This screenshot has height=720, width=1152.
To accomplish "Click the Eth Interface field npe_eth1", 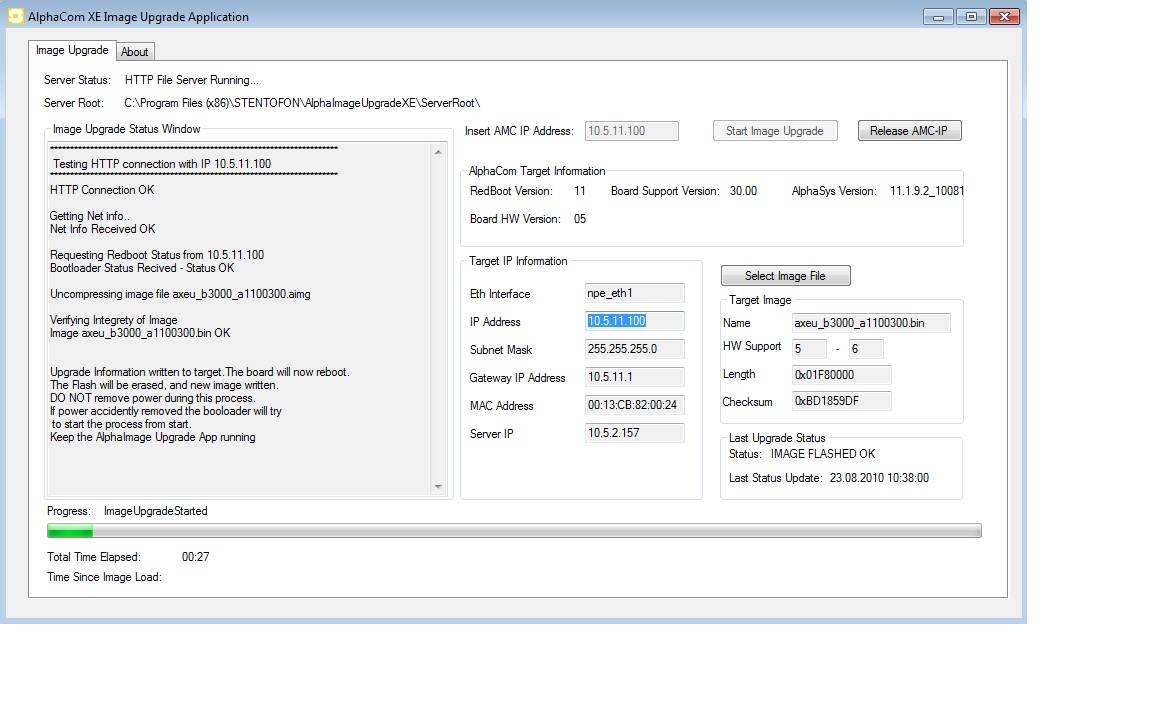I will coord(634,293).
